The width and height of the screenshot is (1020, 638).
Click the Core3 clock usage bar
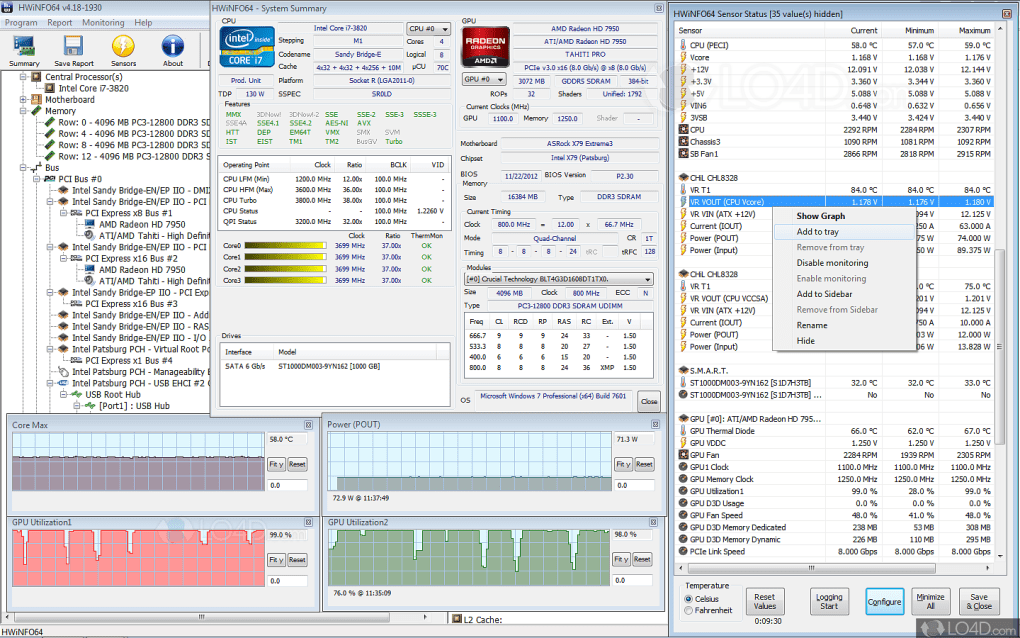[286, 280]
